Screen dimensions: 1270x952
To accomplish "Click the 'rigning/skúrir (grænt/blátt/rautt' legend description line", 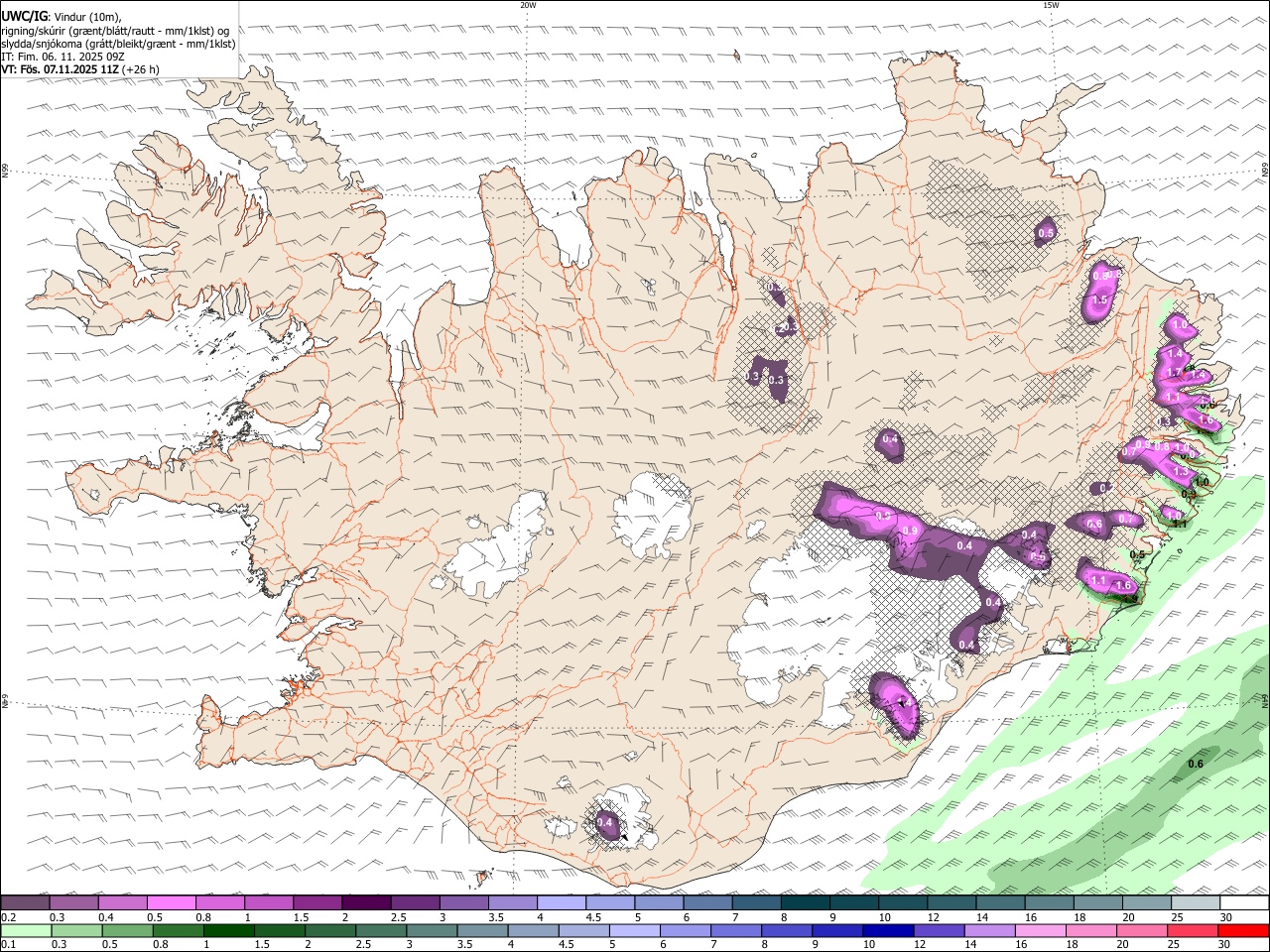I will coord(115,30).
